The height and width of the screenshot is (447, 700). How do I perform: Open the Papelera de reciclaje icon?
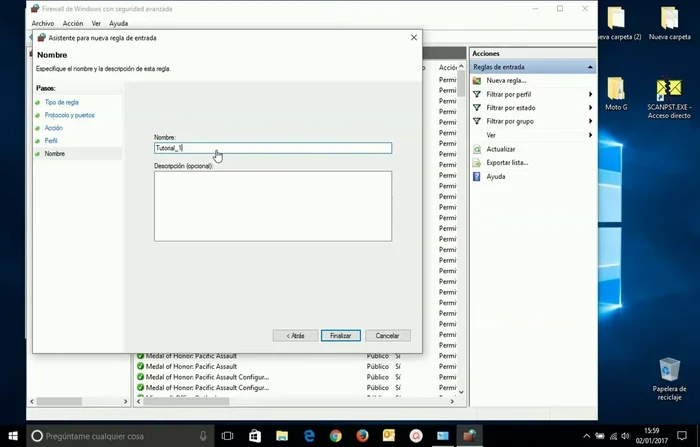point(668,370)
